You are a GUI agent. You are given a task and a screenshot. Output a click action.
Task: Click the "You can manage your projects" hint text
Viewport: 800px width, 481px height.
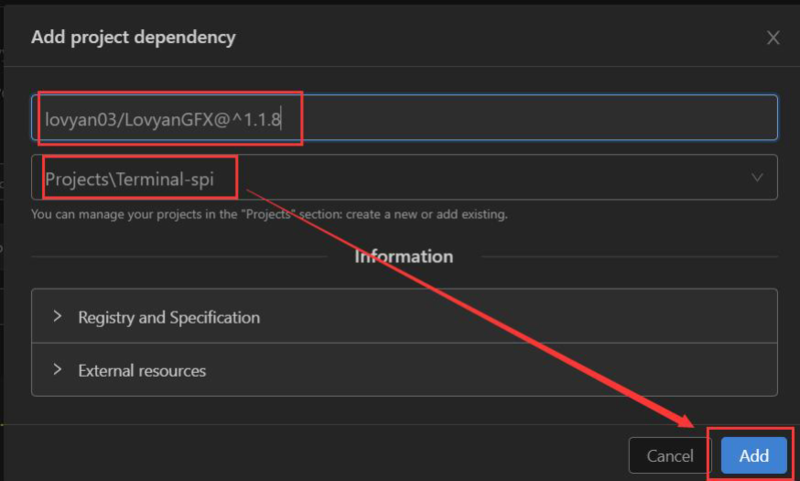coord(269,214)
